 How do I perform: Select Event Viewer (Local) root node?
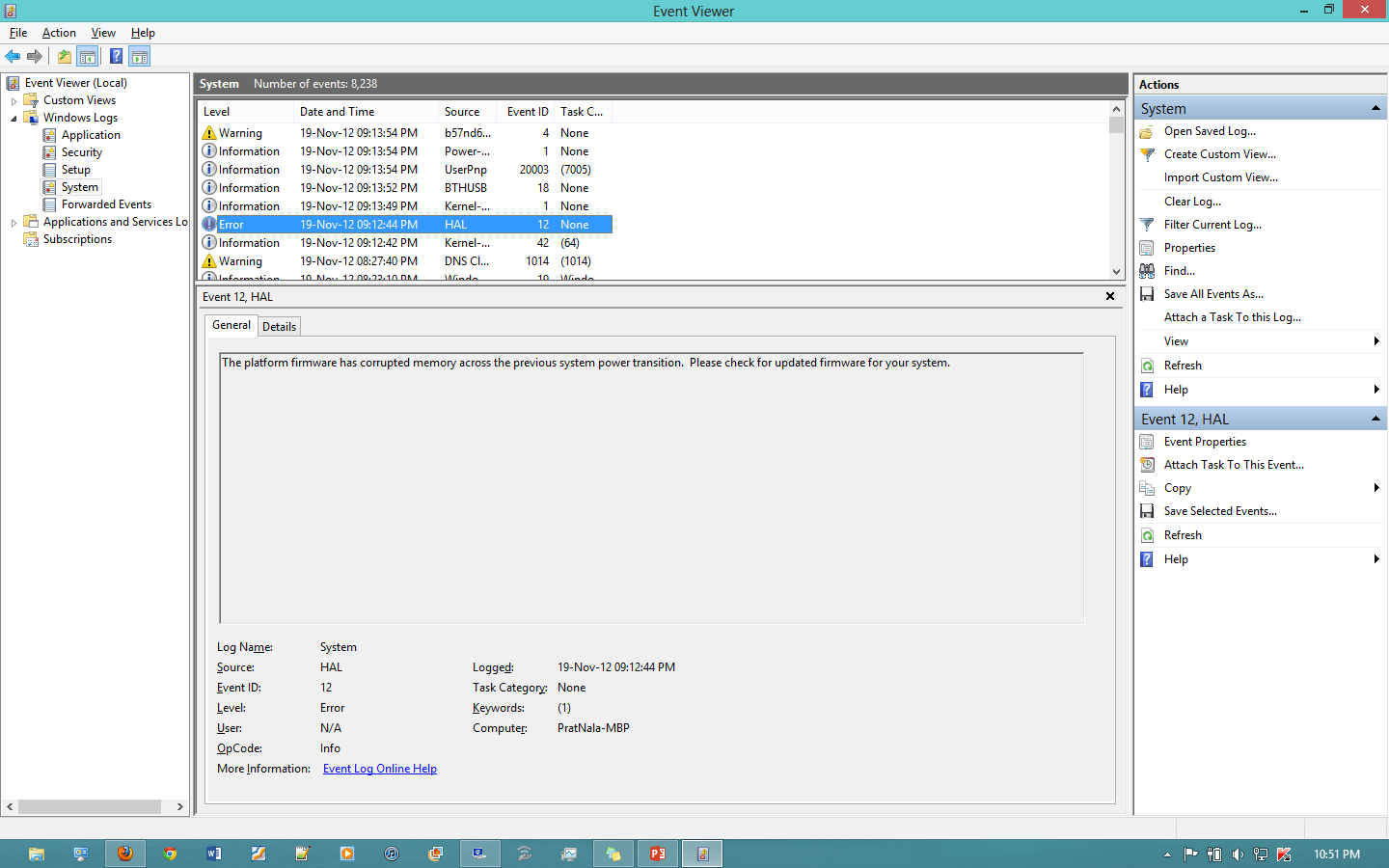(75, 83)
